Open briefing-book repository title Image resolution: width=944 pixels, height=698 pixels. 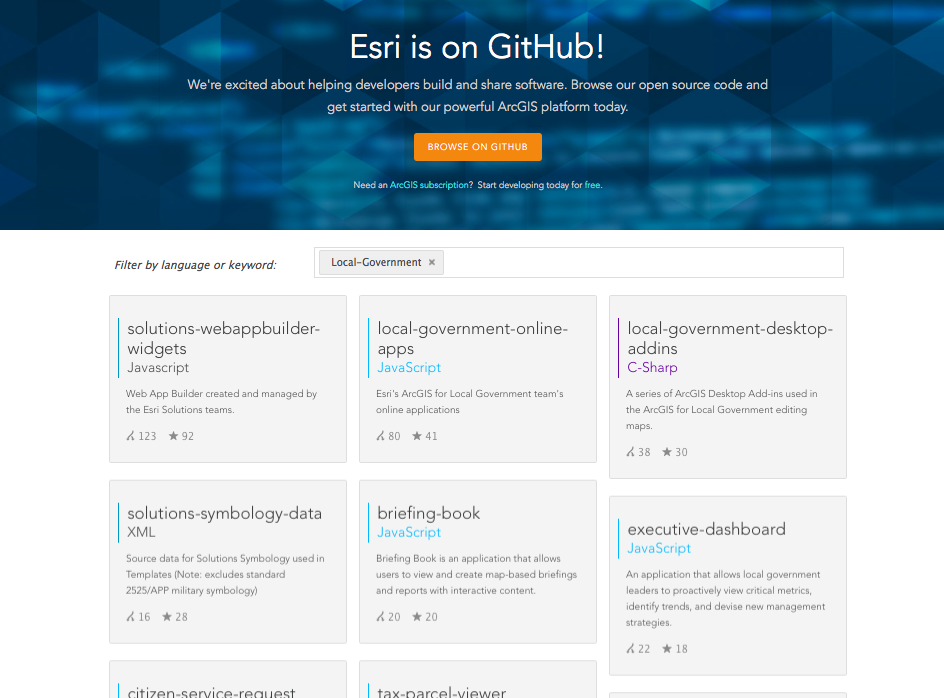pyautogui.click(x=429, y=513)
